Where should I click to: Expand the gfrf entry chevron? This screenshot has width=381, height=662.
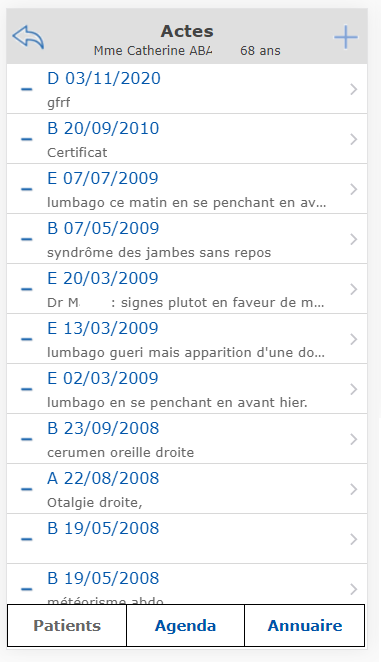[x=354, y=89]
